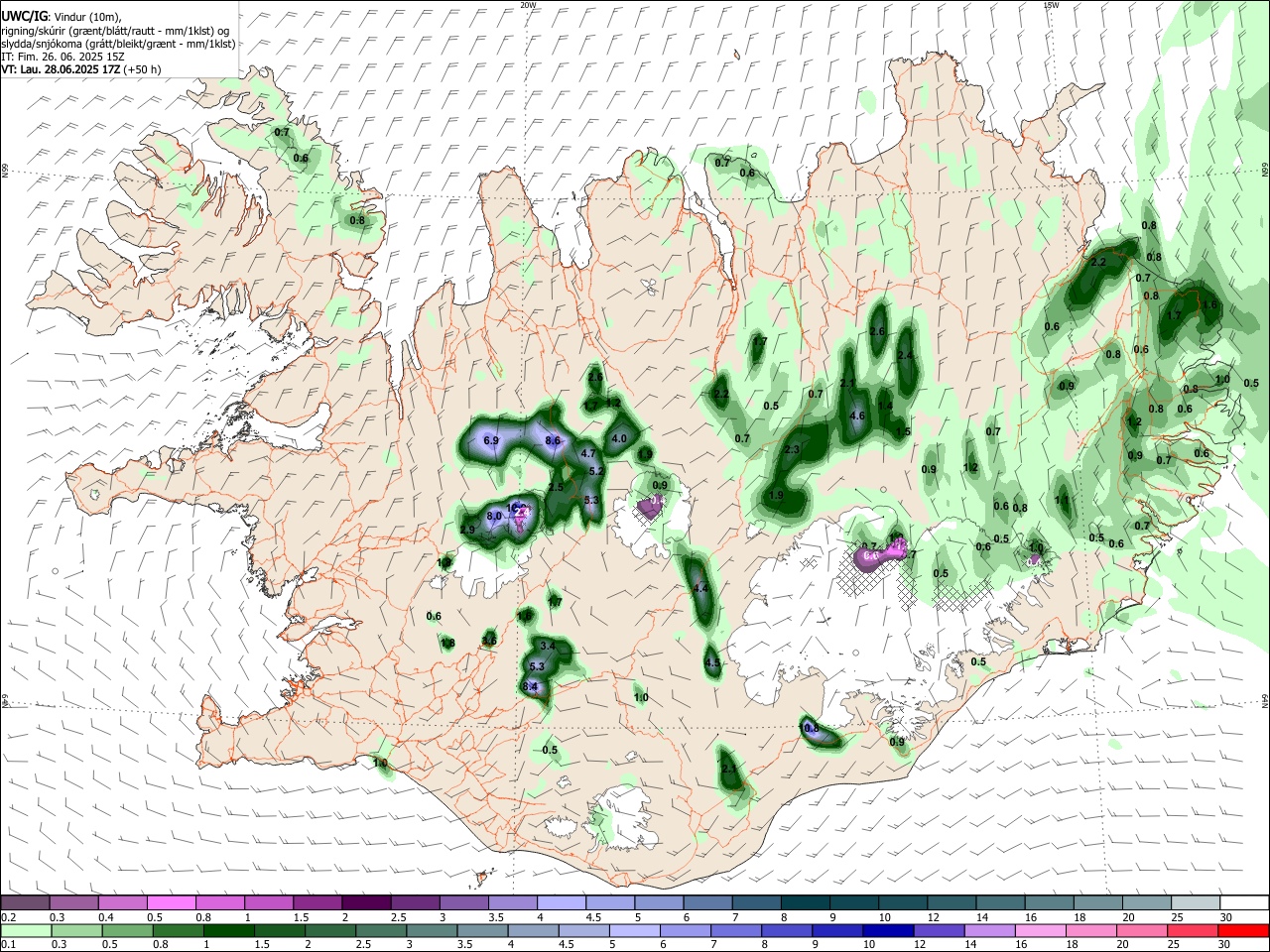1270x952 pixels.
Task: Click the dark blue rain swatch between 10 and 12
Action: point(888,930)
